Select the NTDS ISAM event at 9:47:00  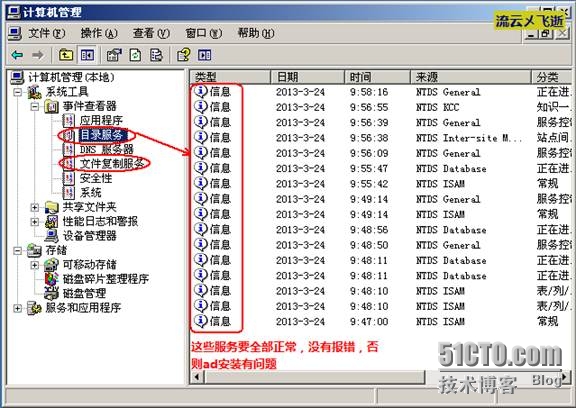click(381, 322)
